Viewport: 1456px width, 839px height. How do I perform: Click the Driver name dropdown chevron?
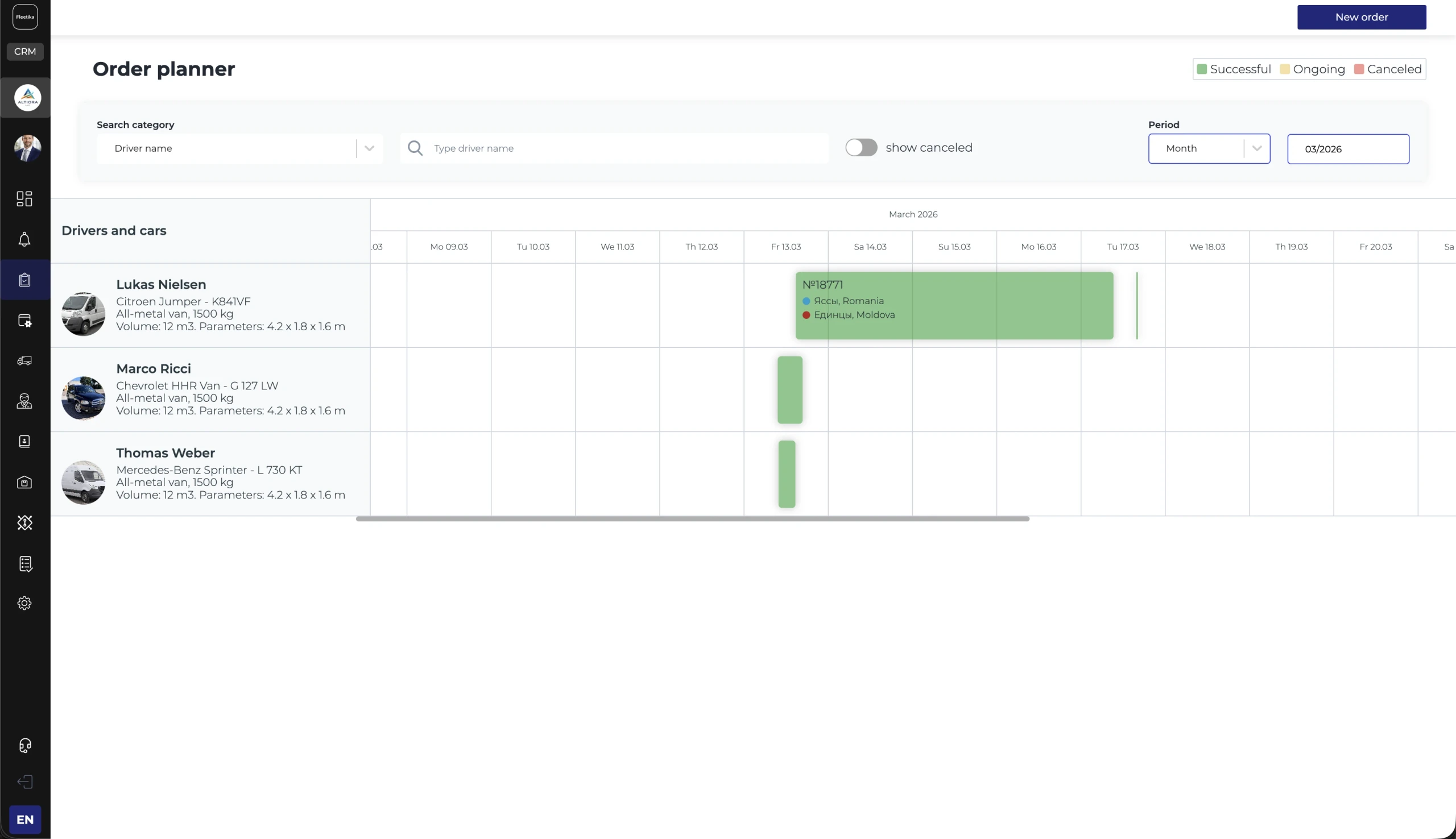pos(369,149)
